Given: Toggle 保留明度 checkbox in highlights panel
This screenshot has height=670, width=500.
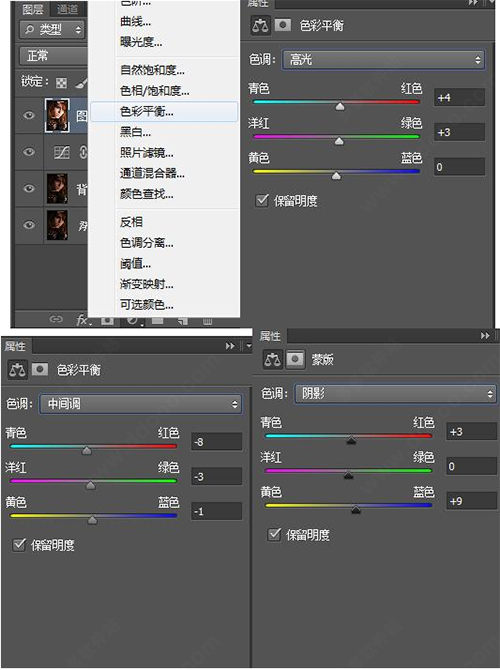Looking at the screenshot, I should click(262, 200).
